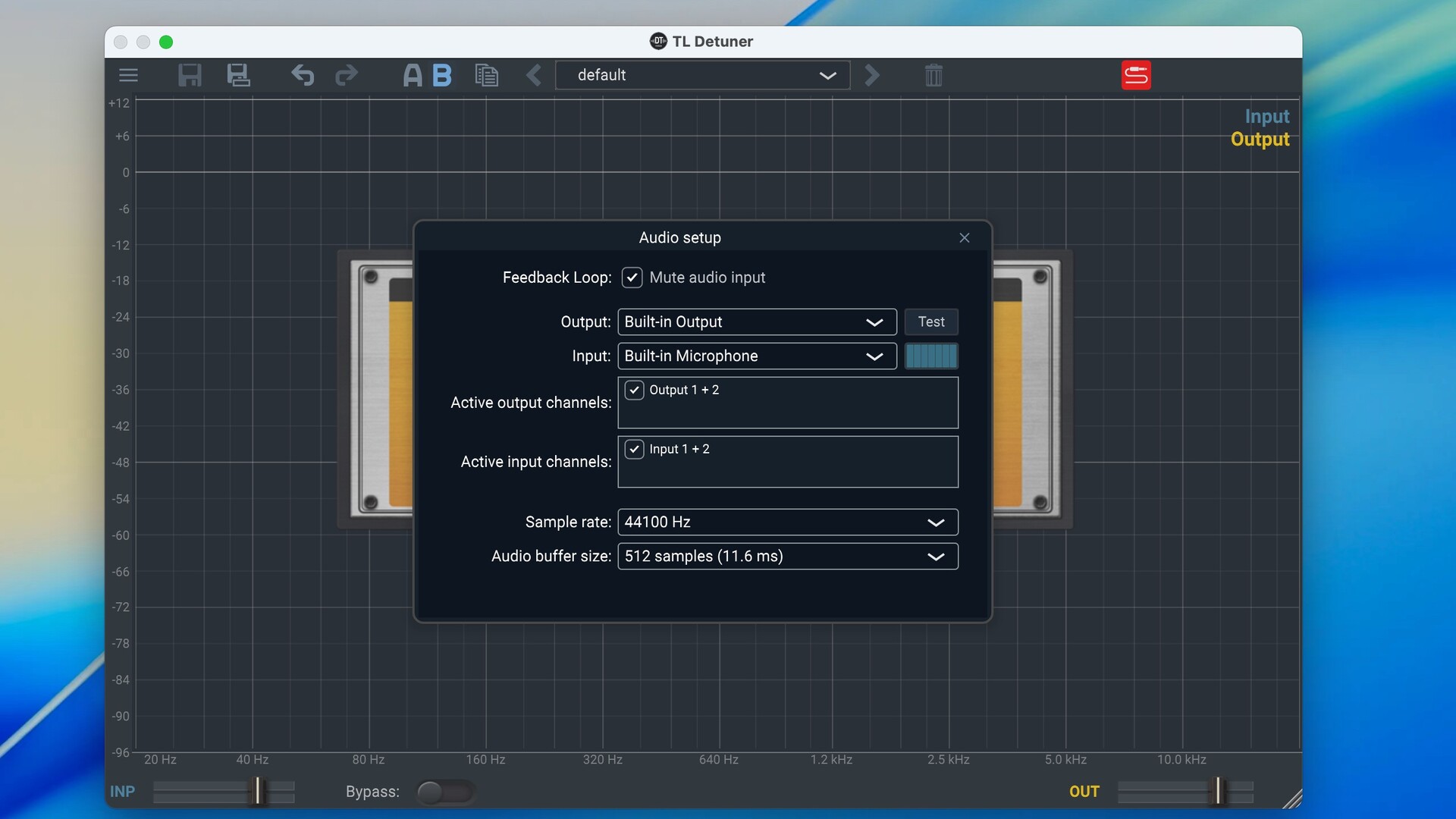Toggle the Mute audio input checkbox
The height and width of the screenshot is (819, 1456).
(x=632, y=278)
